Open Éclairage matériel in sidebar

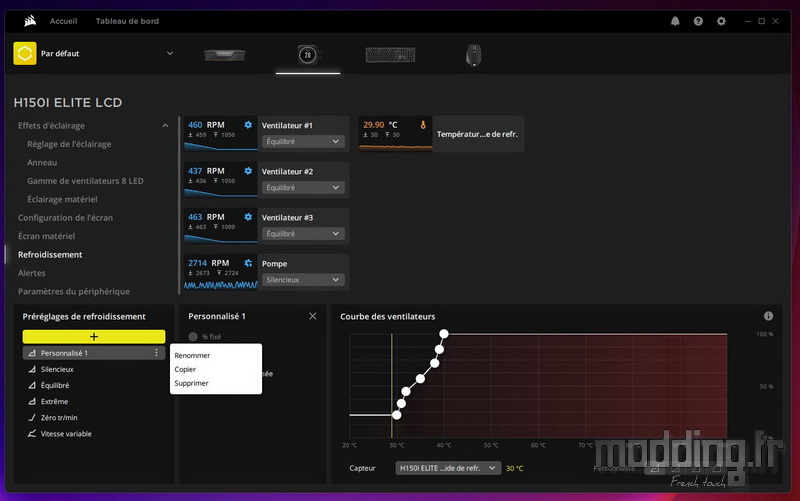click(x=62, y=199)
